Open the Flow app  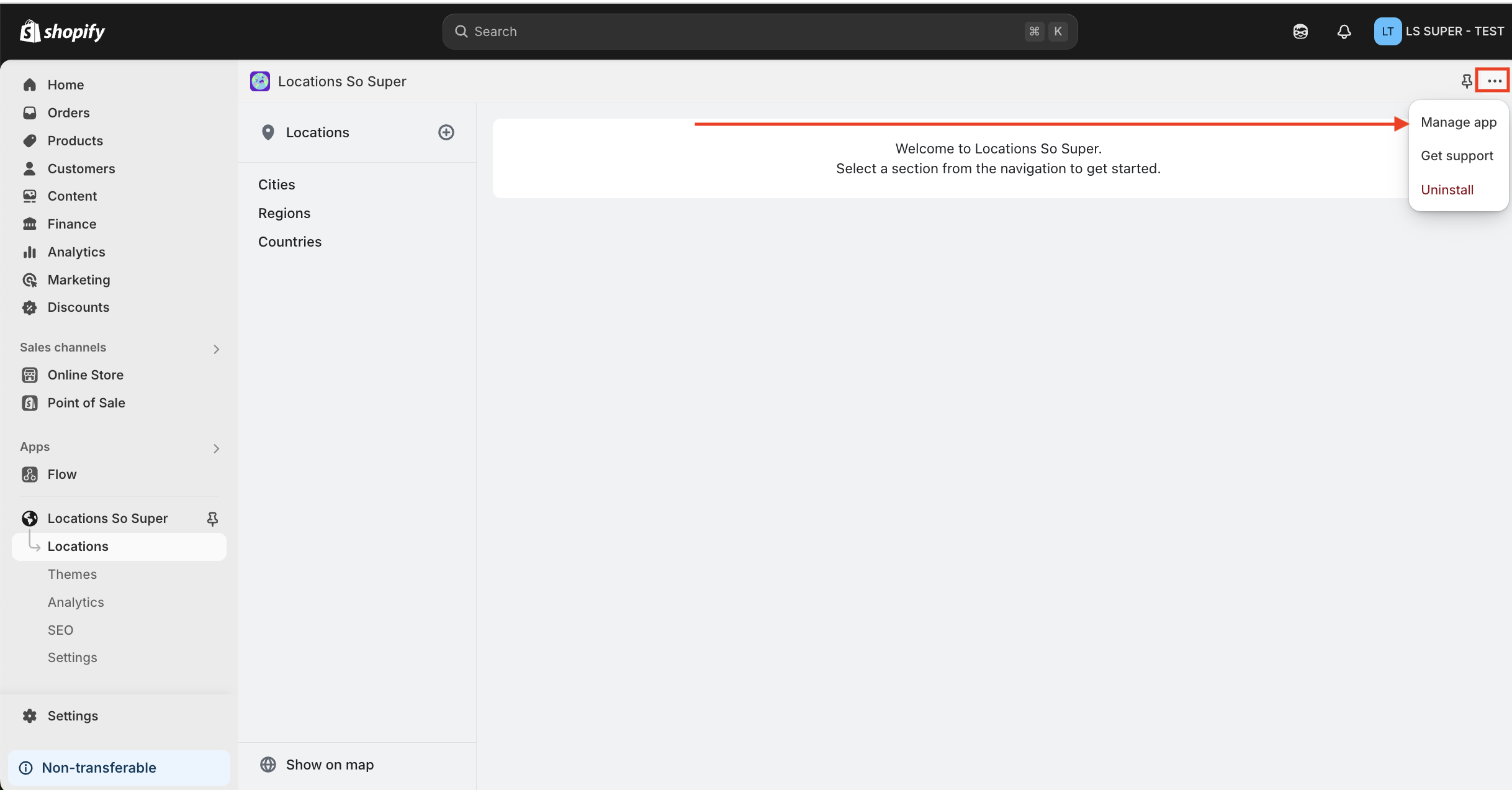pos(61,474)
